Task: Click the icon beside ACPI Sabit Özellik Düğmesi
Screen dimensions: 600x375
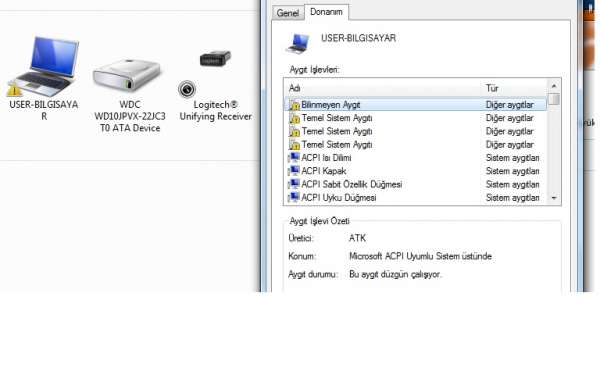Action: pos(294,184)
